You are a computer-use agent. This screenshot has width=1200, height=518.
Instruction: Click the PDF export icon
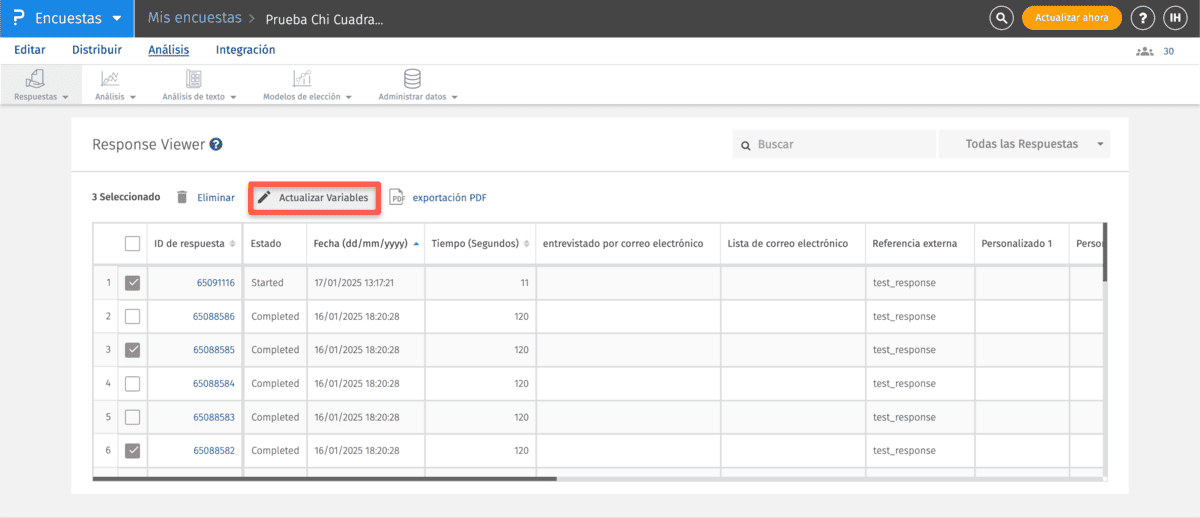[x=397, y=197]
